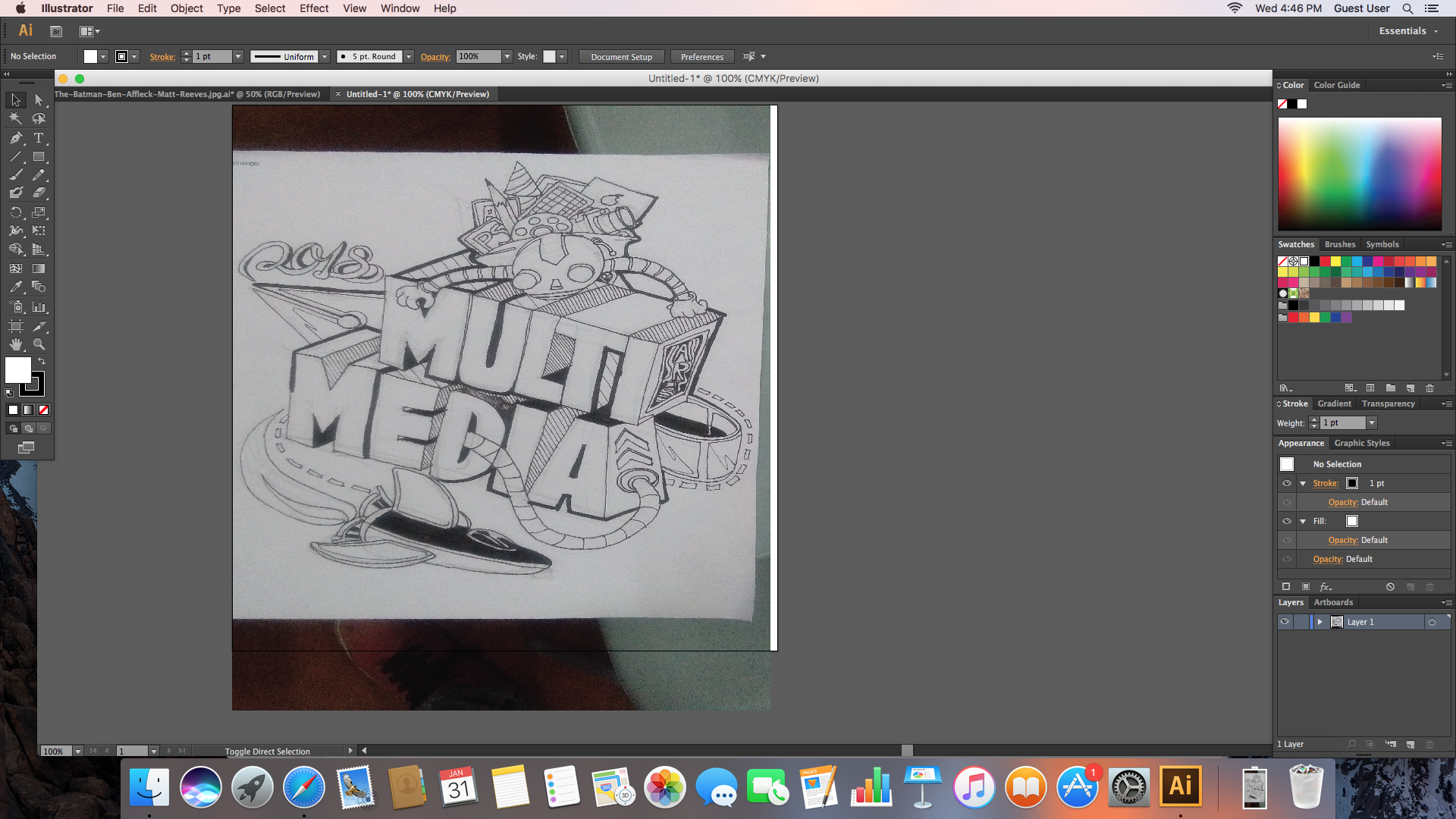Click the Fill color box in toolbar
This screenshot has width=1456, height=819.
point(18,370)
